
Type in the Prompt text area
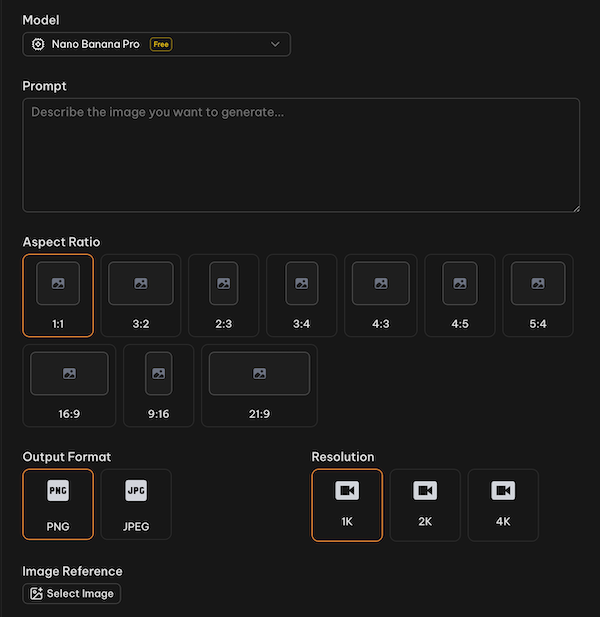300,155
